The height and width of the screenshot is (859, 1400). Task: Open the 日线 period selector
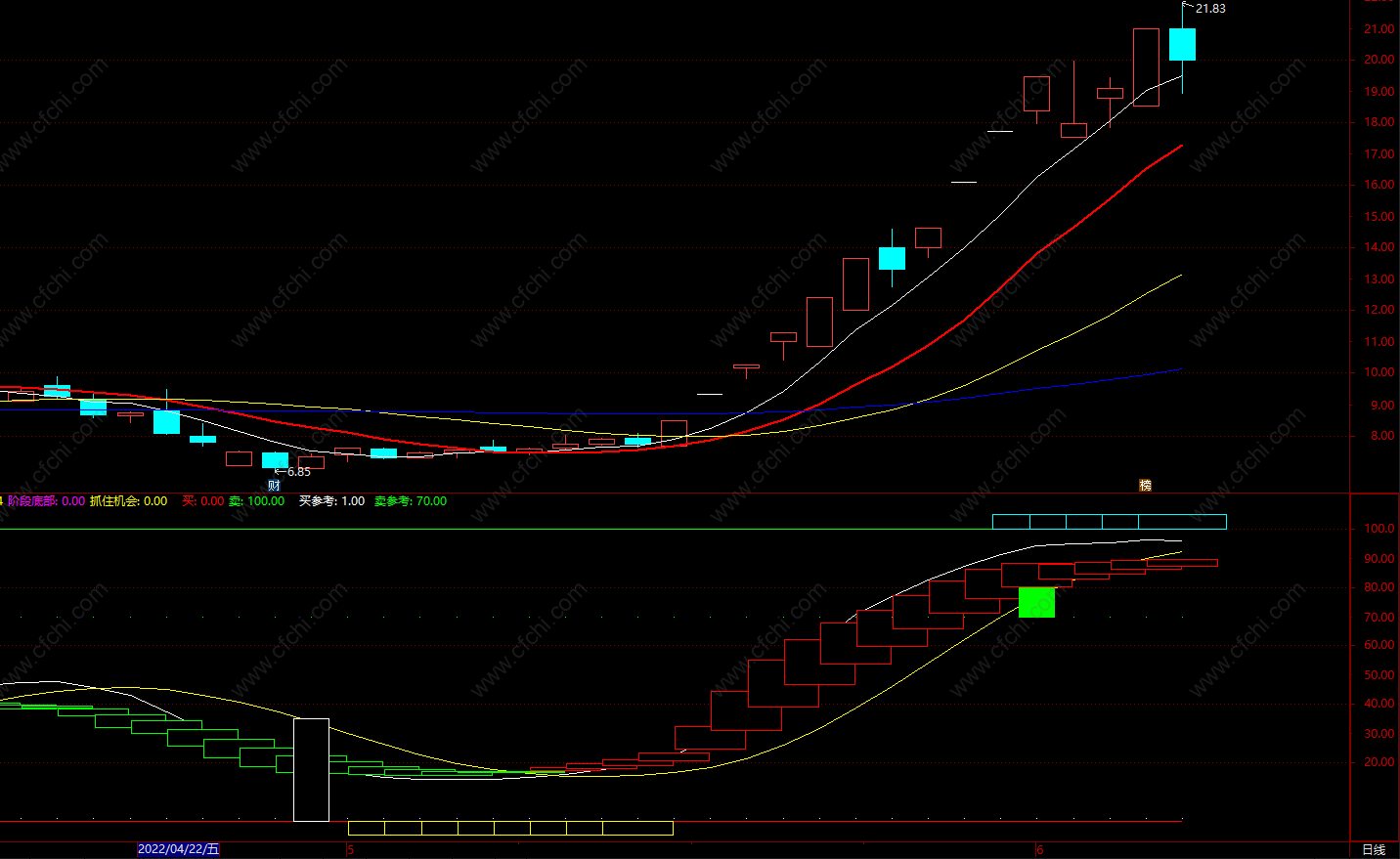1374,849
